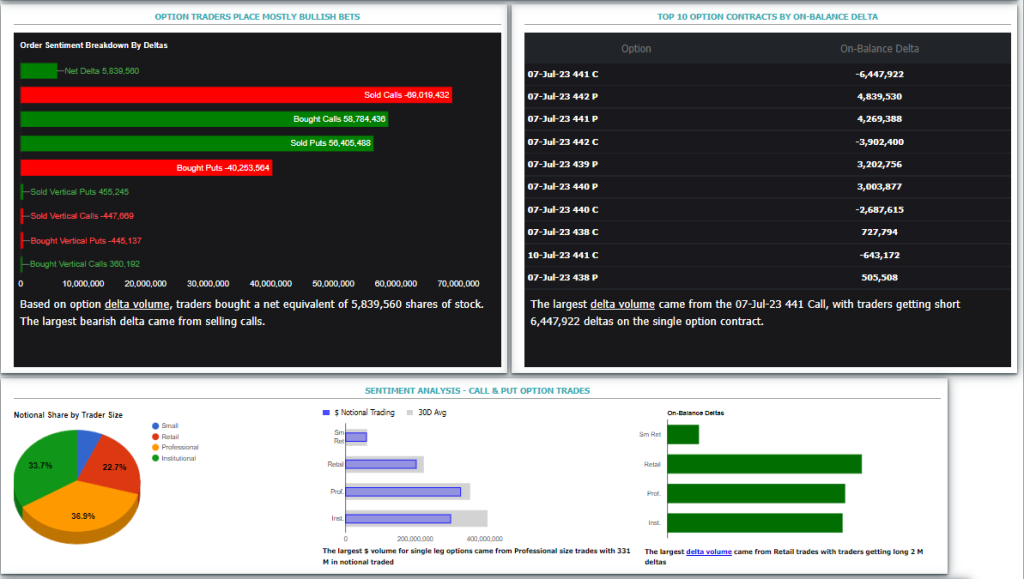Click the Prof. On-Balance Deltas green bar
The width and height of the screenshot is (1024, 579).
click(x=756, y=493)
